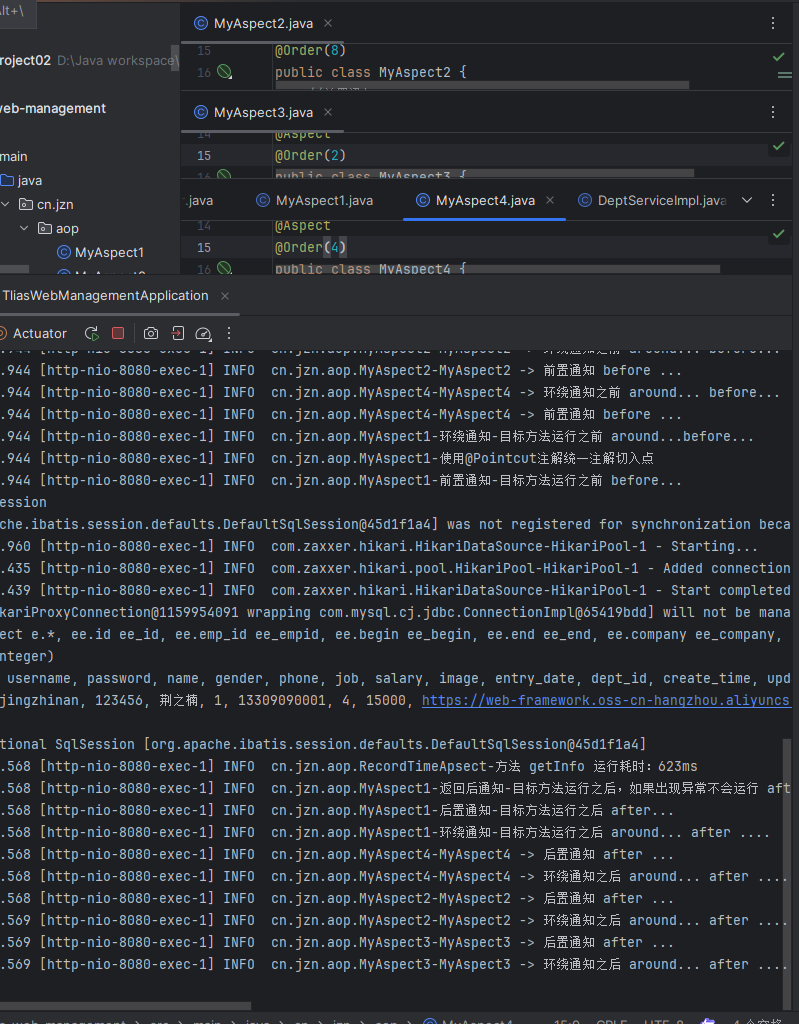Image resolution: width=799 pixels, height=1024 pixels.
Task: Click line number 15 in the MyAspect3 editor
Action: coord(204,155)
